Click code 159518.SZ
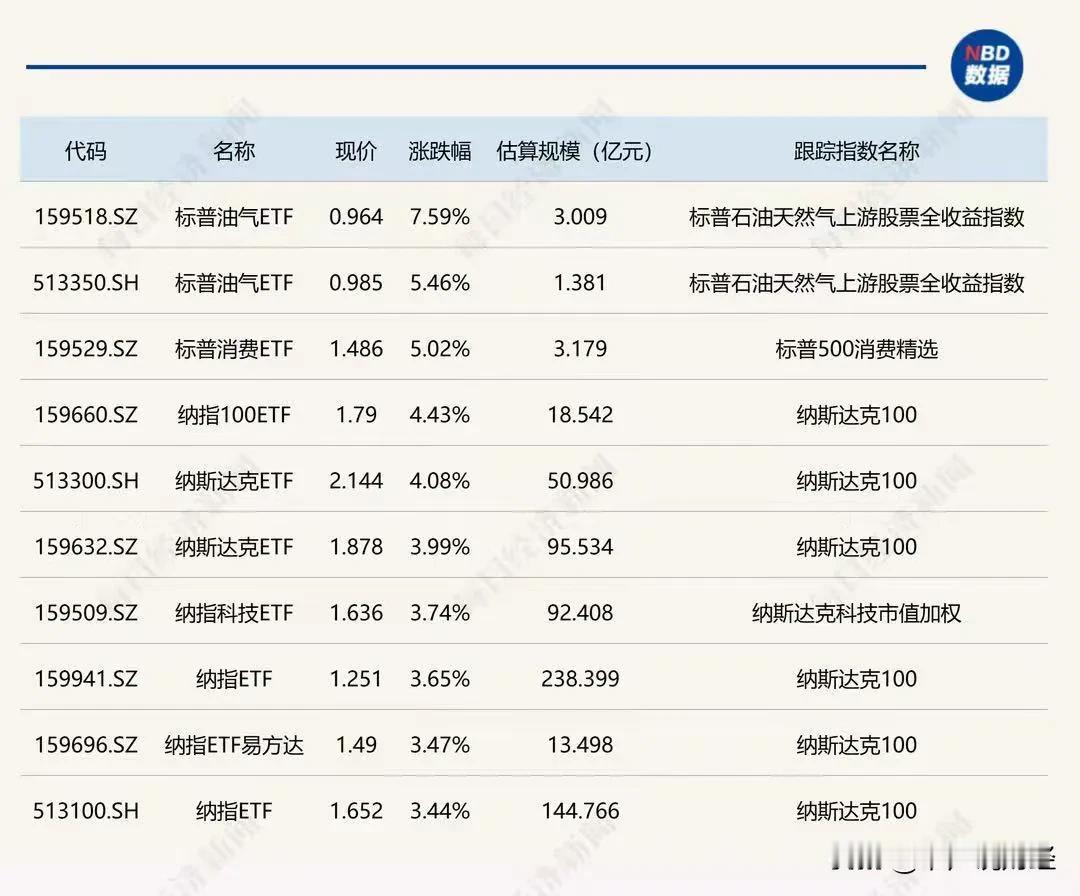1080x896 pixels. click(x=86, y=217)
